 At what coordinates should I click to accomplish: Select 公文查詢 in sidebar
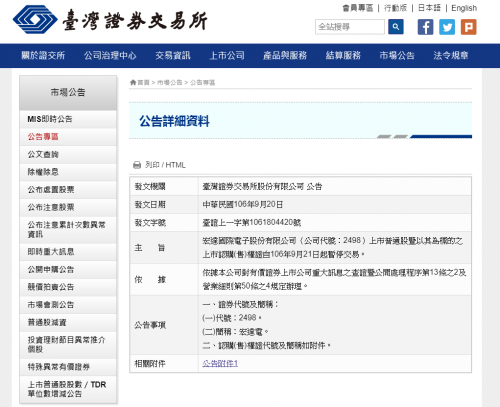[68, 154]
